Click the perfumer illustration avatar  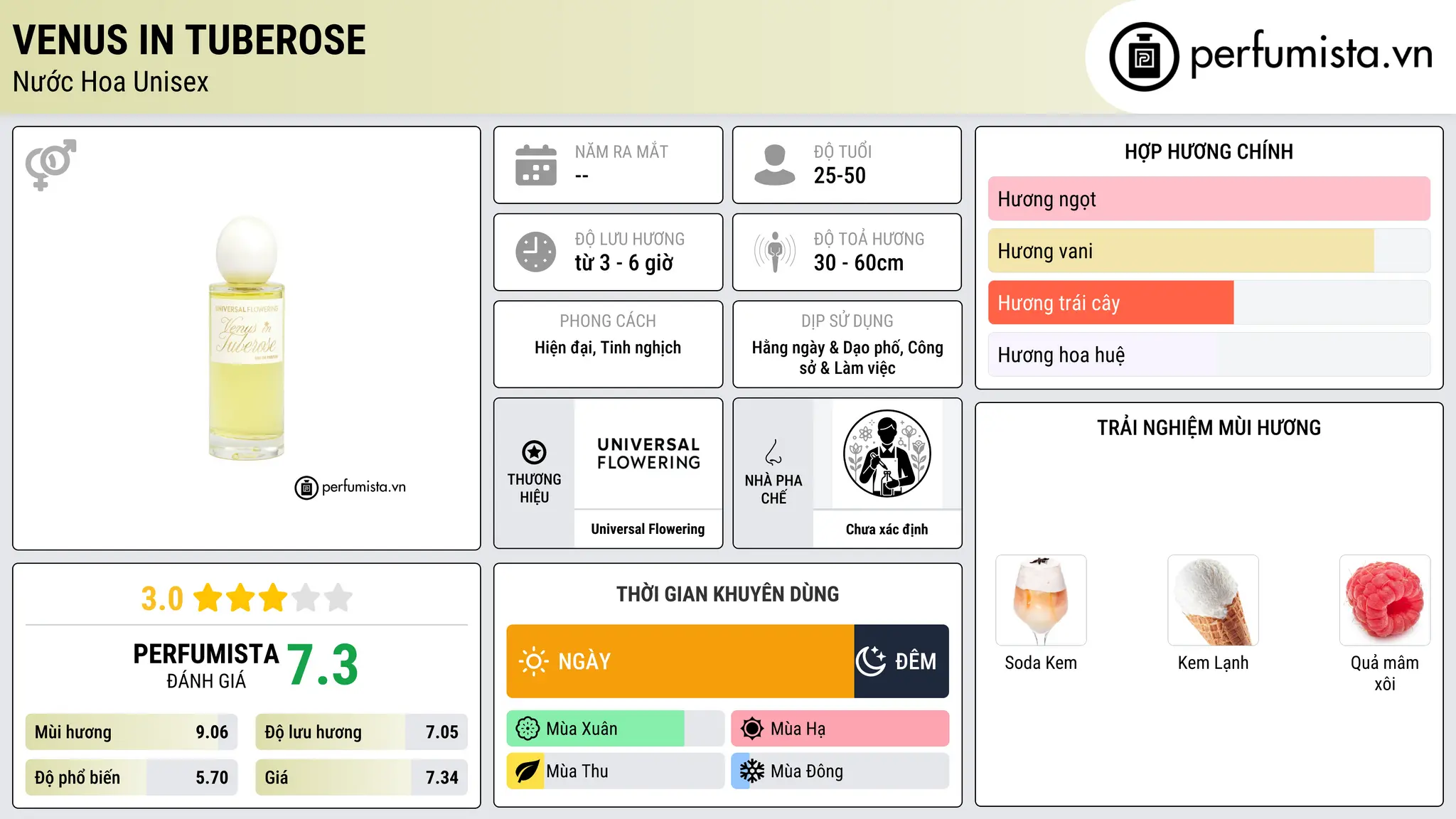pos(887,454)
